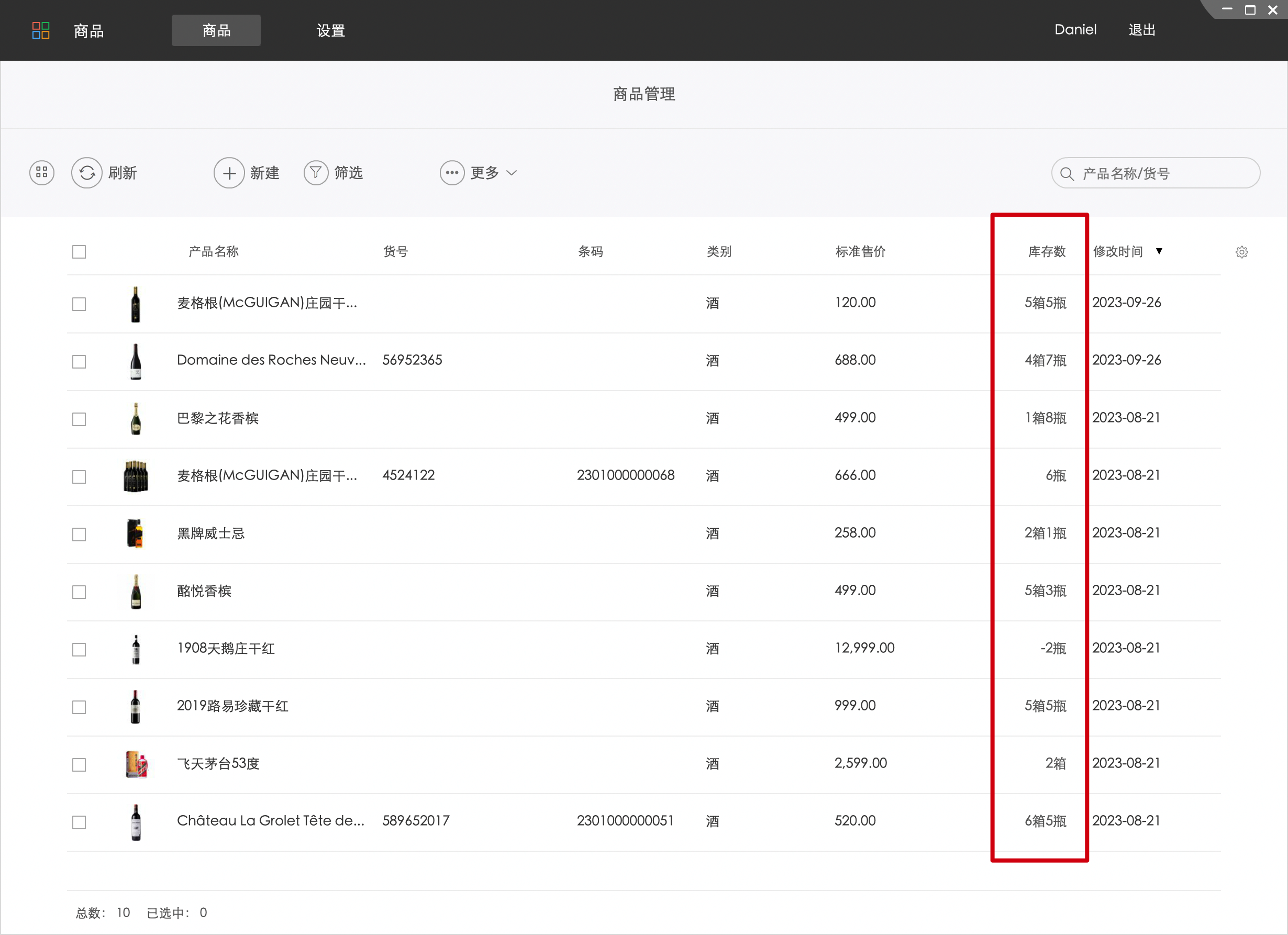Viewport: 1288px width, 935px height.
Task: Select the checkbox for 黑牌威士忌 row
Action: (79, 534)
